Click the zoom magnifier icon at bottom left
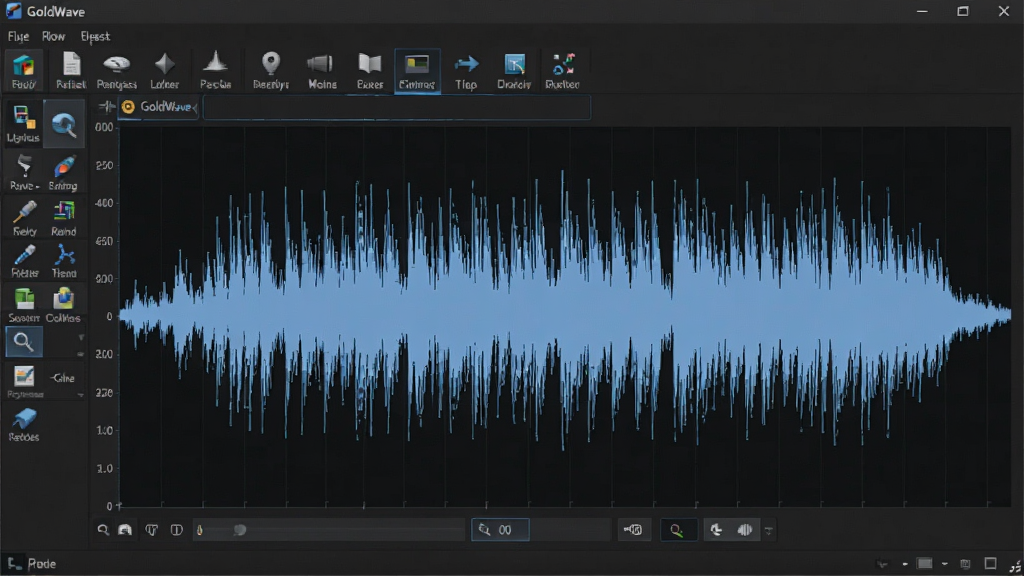 pyautogui.click(x=103, y=530)
